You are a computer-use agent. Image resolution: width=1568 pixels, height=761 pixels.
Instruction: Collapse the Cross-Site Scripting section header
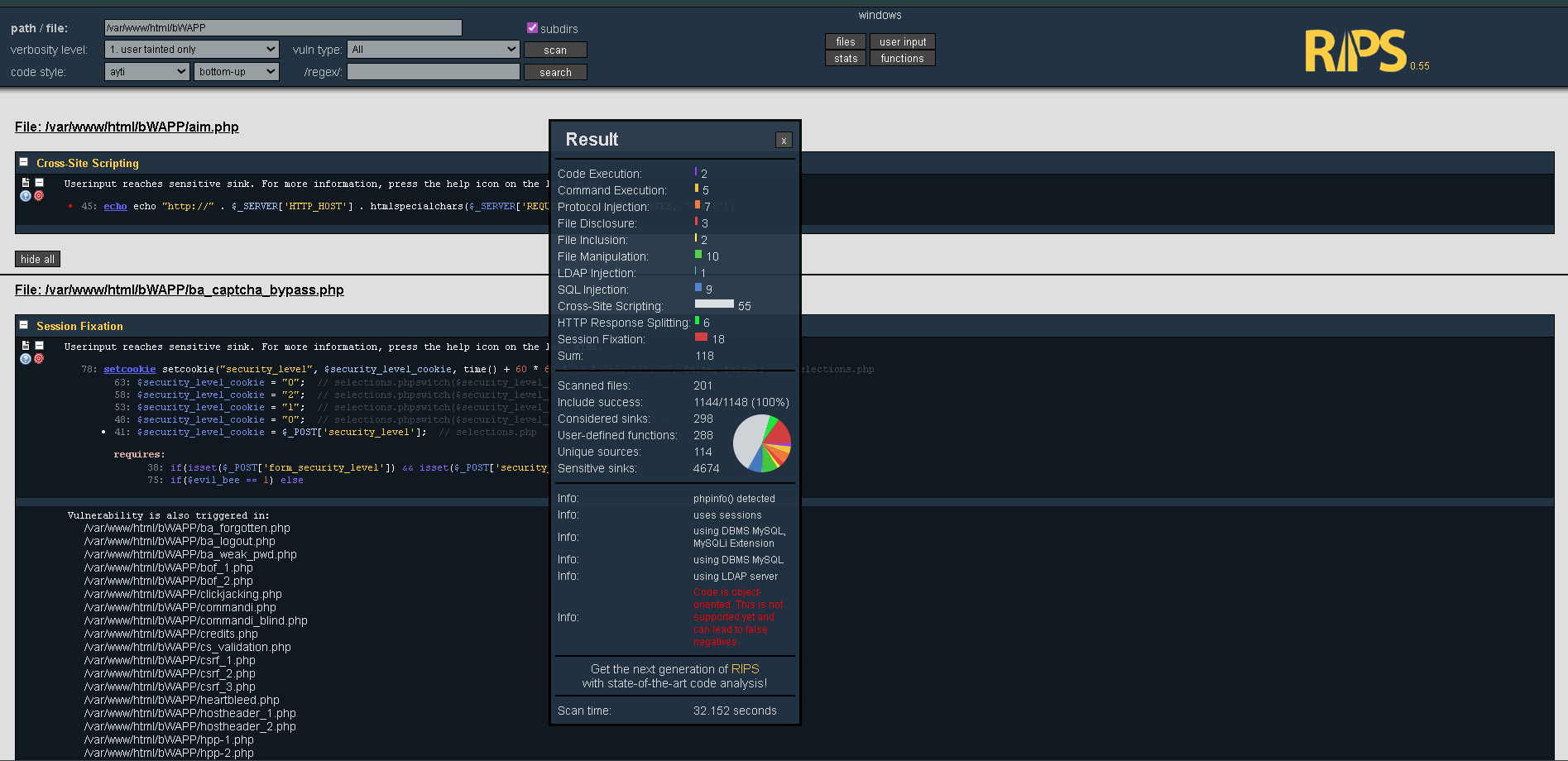pyautogui.click(x=24, y=163)
